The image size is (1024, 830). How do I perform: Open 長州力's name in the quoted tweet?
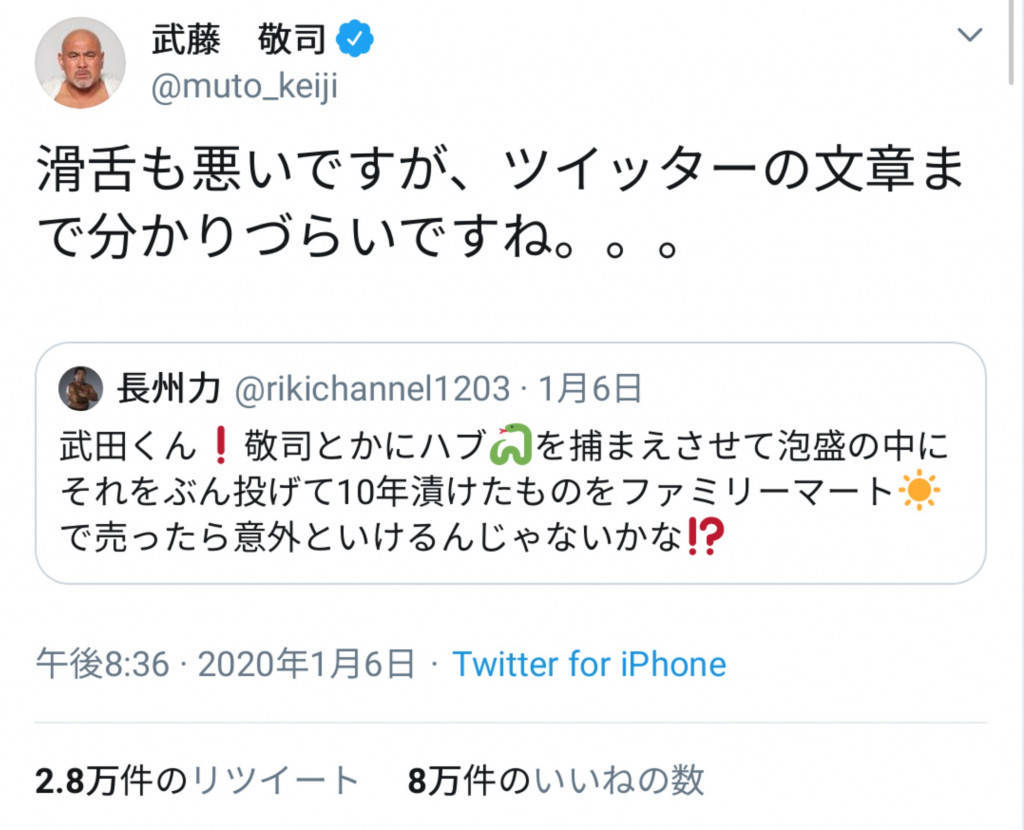[168, 388]
